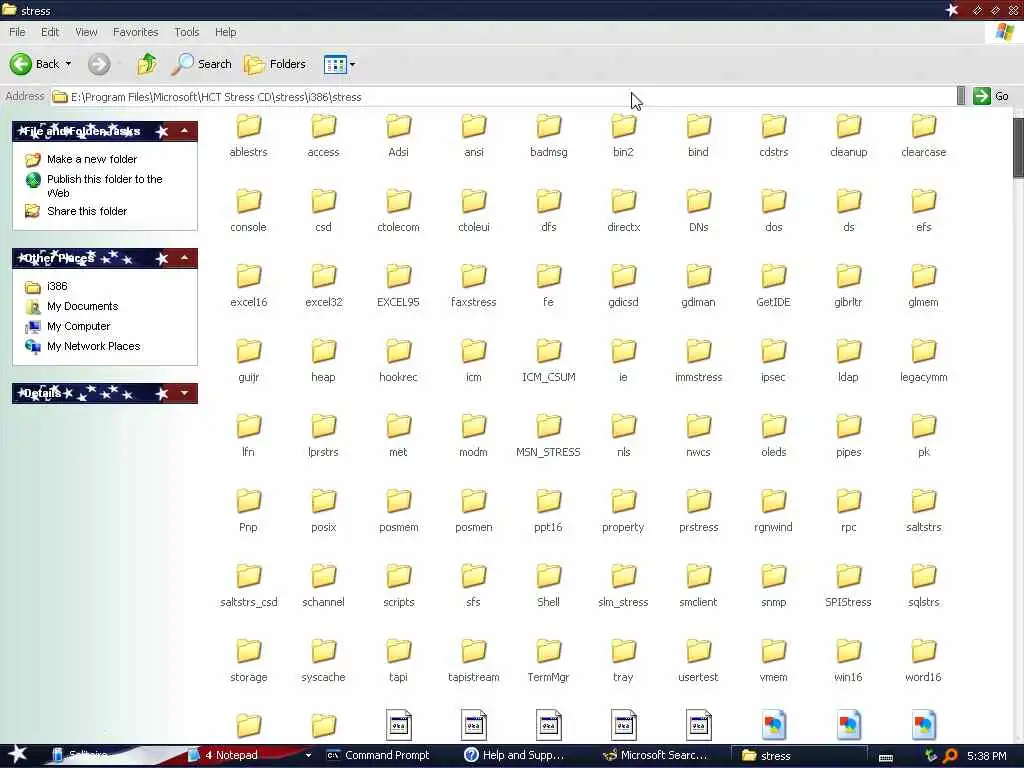Switch to Help and Support taskbar button
Screen dimensions: 1024x768
point(522,756)
